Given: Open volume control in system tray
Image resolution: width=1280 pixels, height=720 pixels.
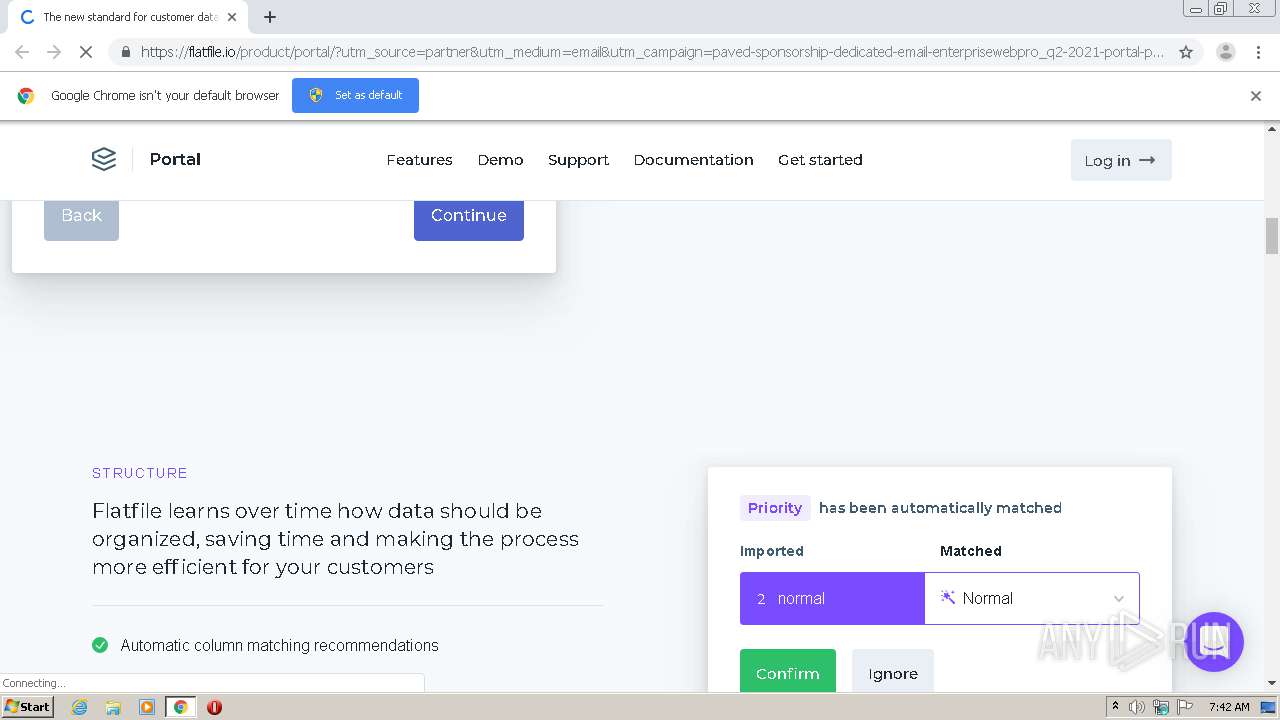Looking at the screenshot, I should pyautogui.click(x=1137, y=707).
